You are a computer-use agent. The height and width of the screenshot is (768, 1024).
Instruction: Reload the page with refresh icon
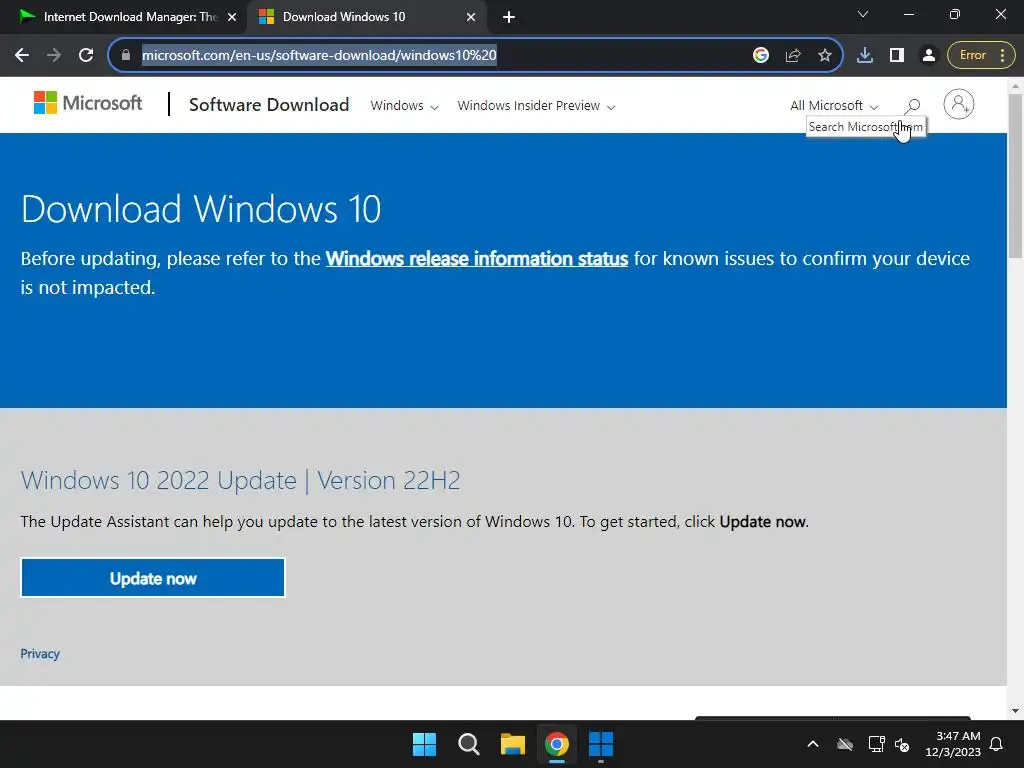point(86,56)
